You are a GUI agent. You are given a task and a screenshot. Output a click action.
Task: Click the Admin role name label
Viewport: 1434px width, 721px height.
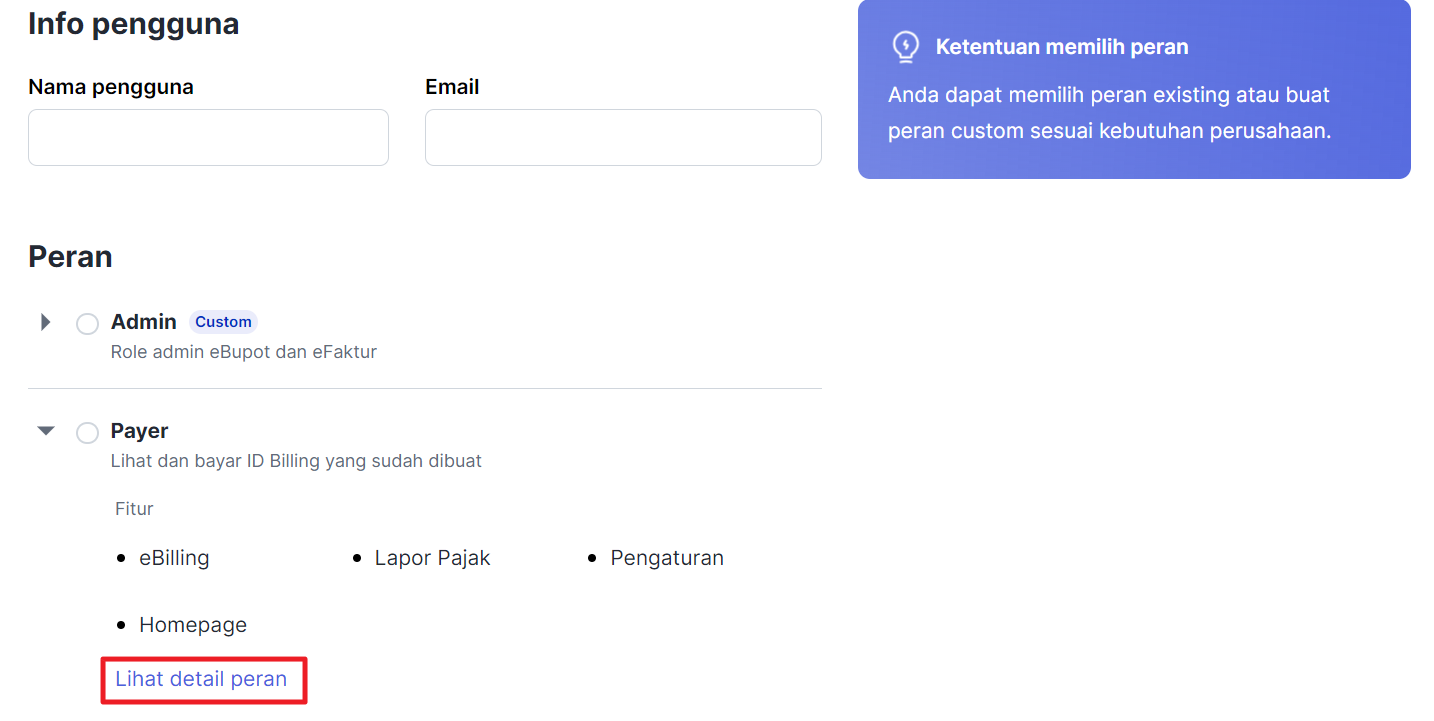144,322
